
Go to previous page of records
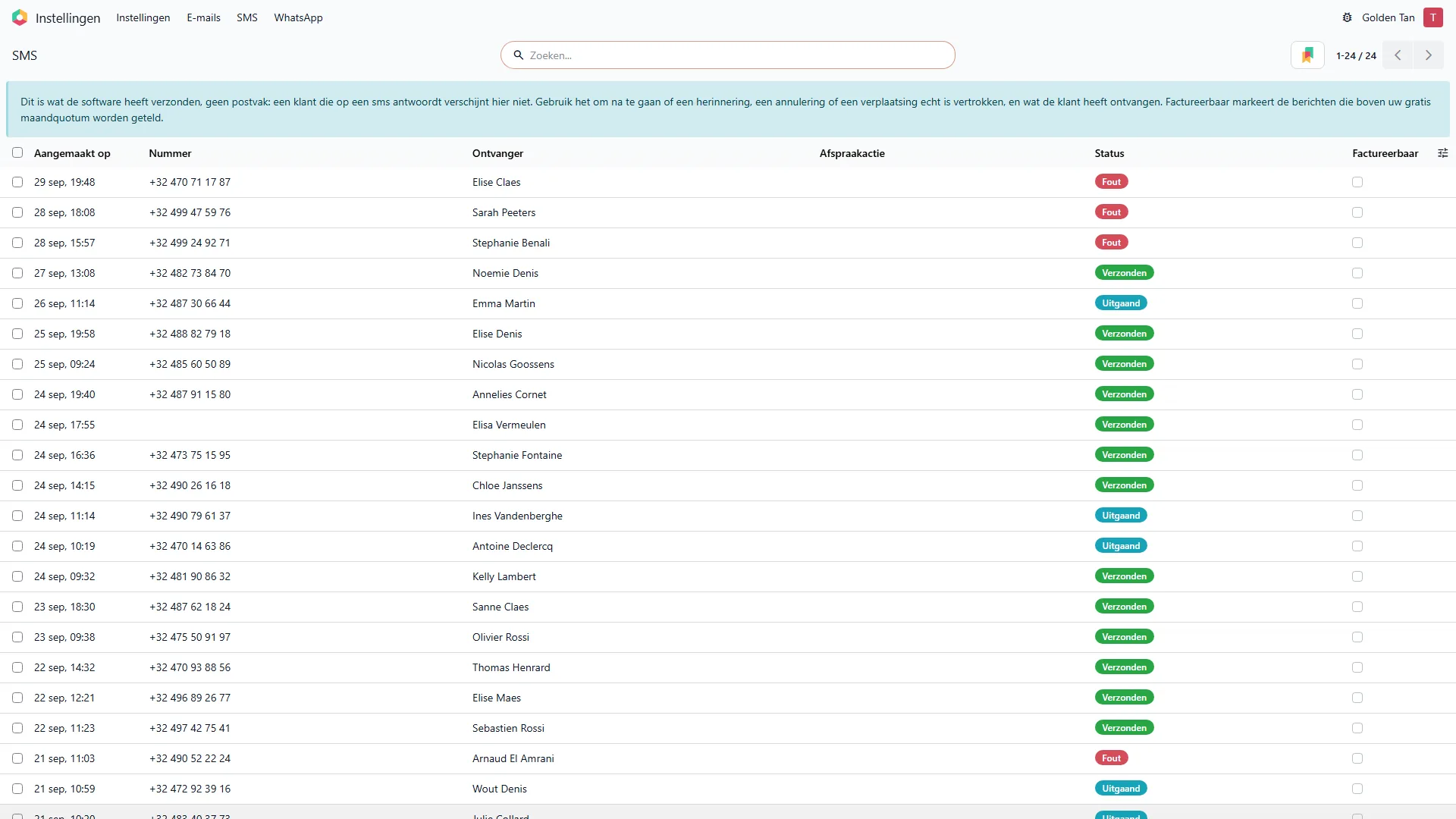(x=1398, y=55)
